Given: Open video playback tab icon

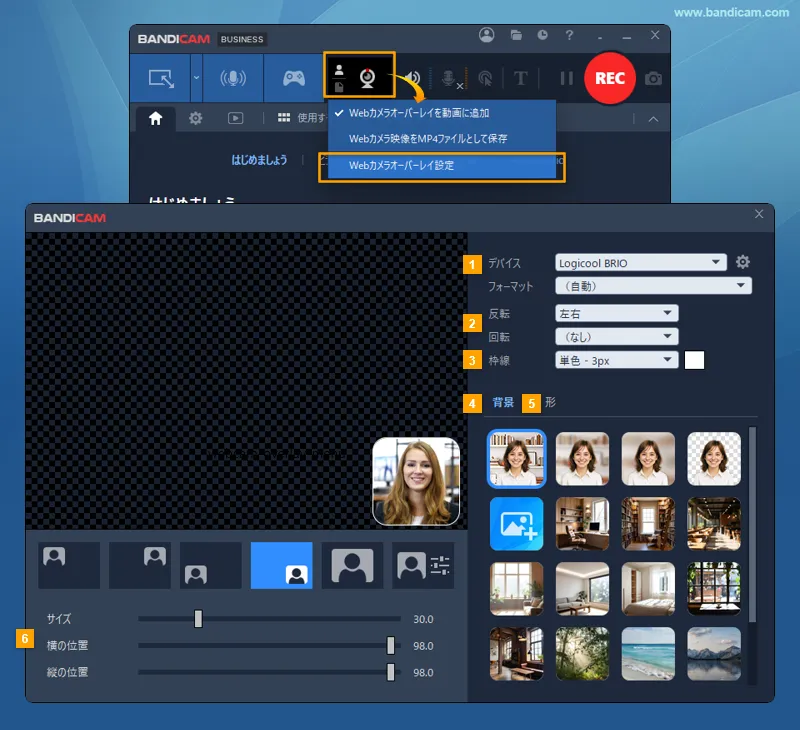Looking at the screenshot, I should click(235, 118).
